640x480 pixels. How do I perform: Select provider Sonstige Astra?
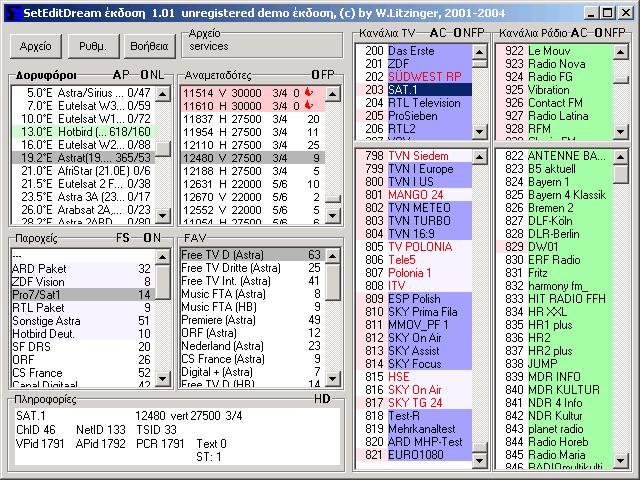tap(83, 321)
